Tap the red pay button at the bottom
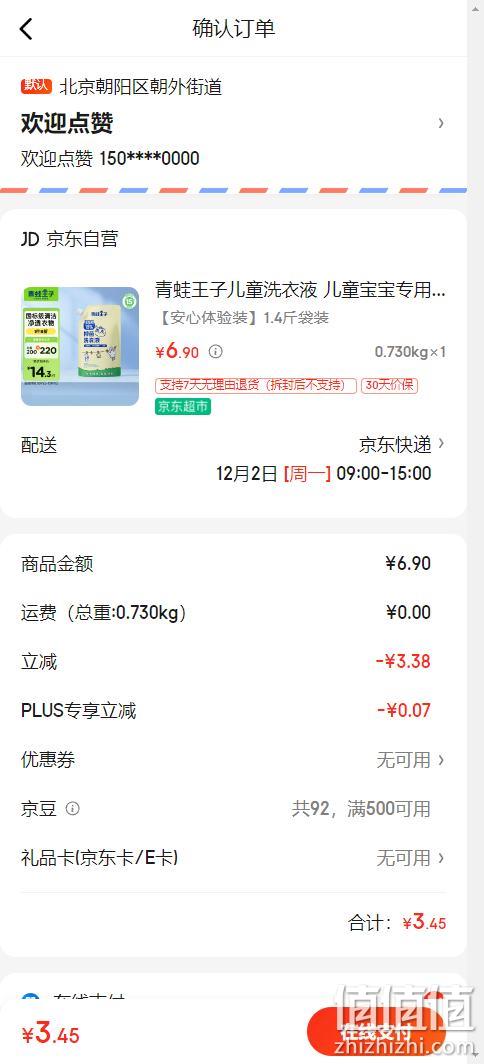Screen dimensions: 484x1064 point(375,1031)
